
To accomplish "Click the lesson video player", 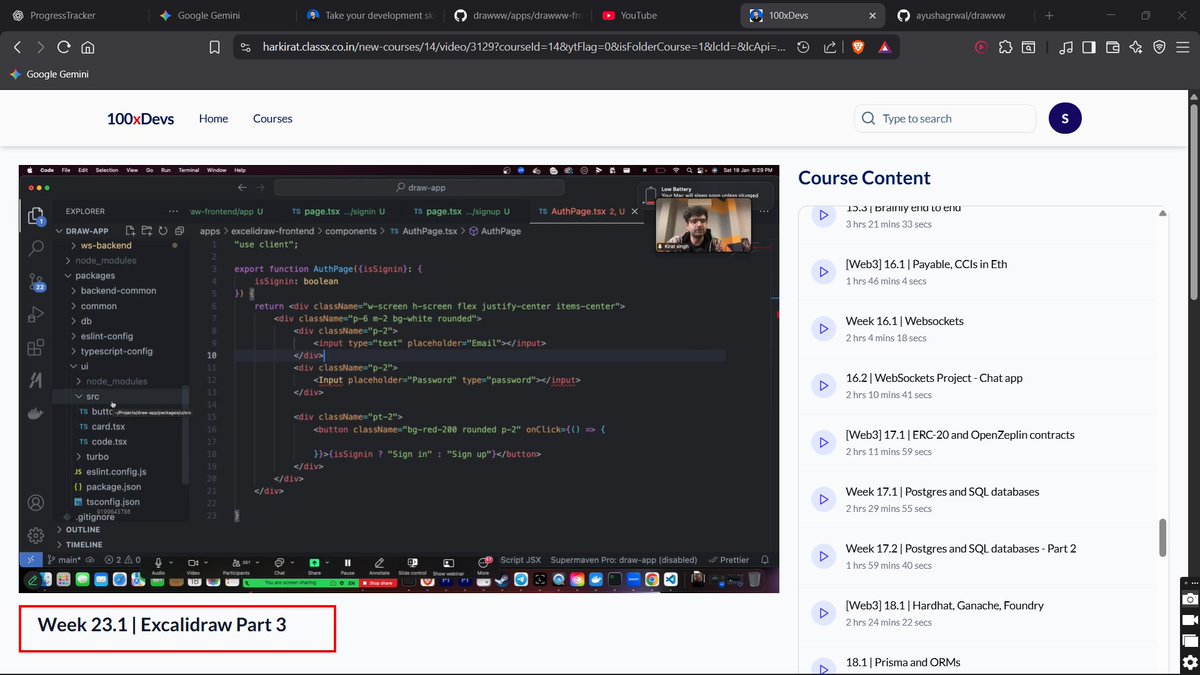I will point(399,379).
